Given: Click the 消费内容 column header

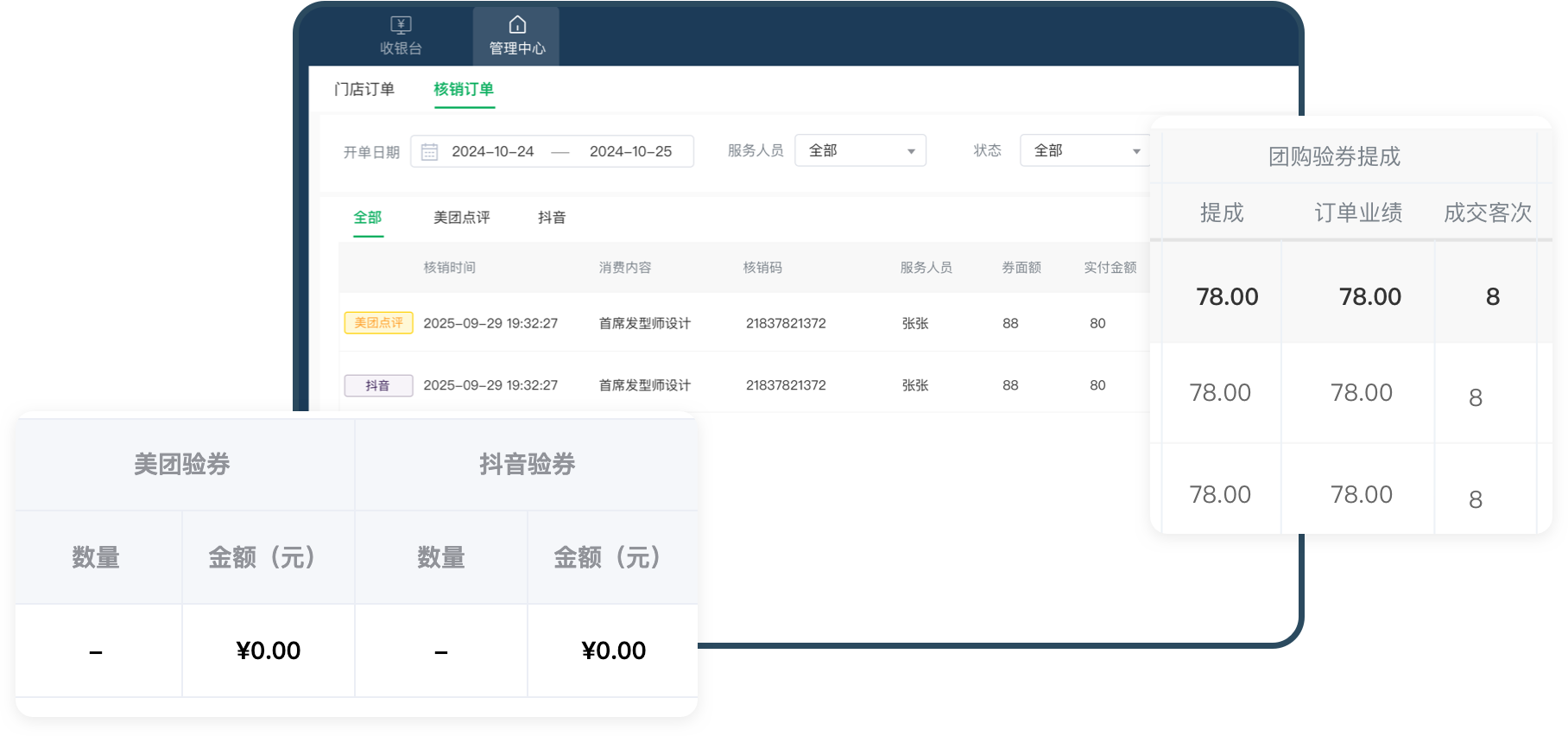Looking at the screenshot, I should pyautogui.click(x=625, y=268).
